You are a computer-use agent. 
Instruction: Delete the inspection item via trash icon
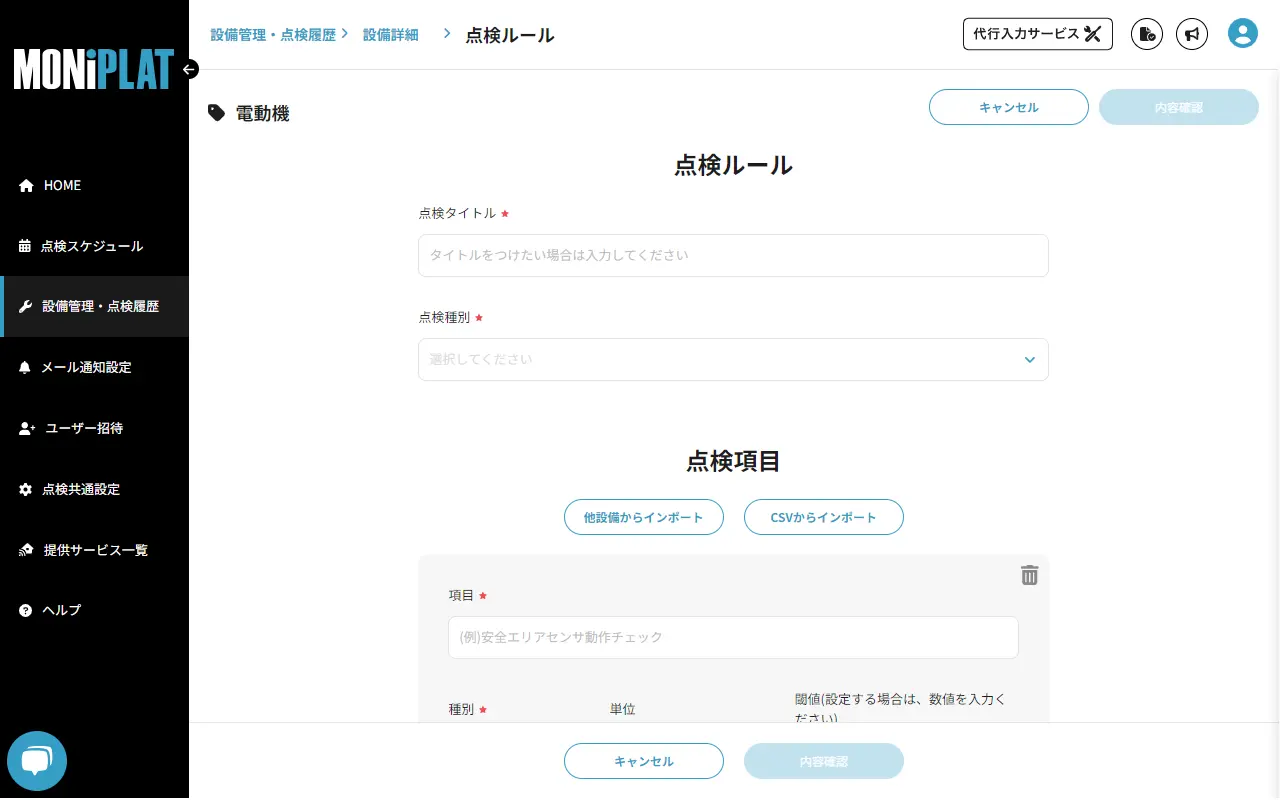[1029, 575]
